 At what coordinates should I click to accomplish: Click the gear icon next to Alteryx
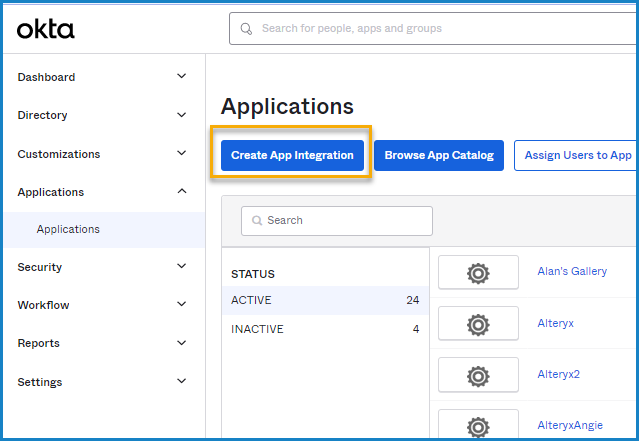click(478, 324)
